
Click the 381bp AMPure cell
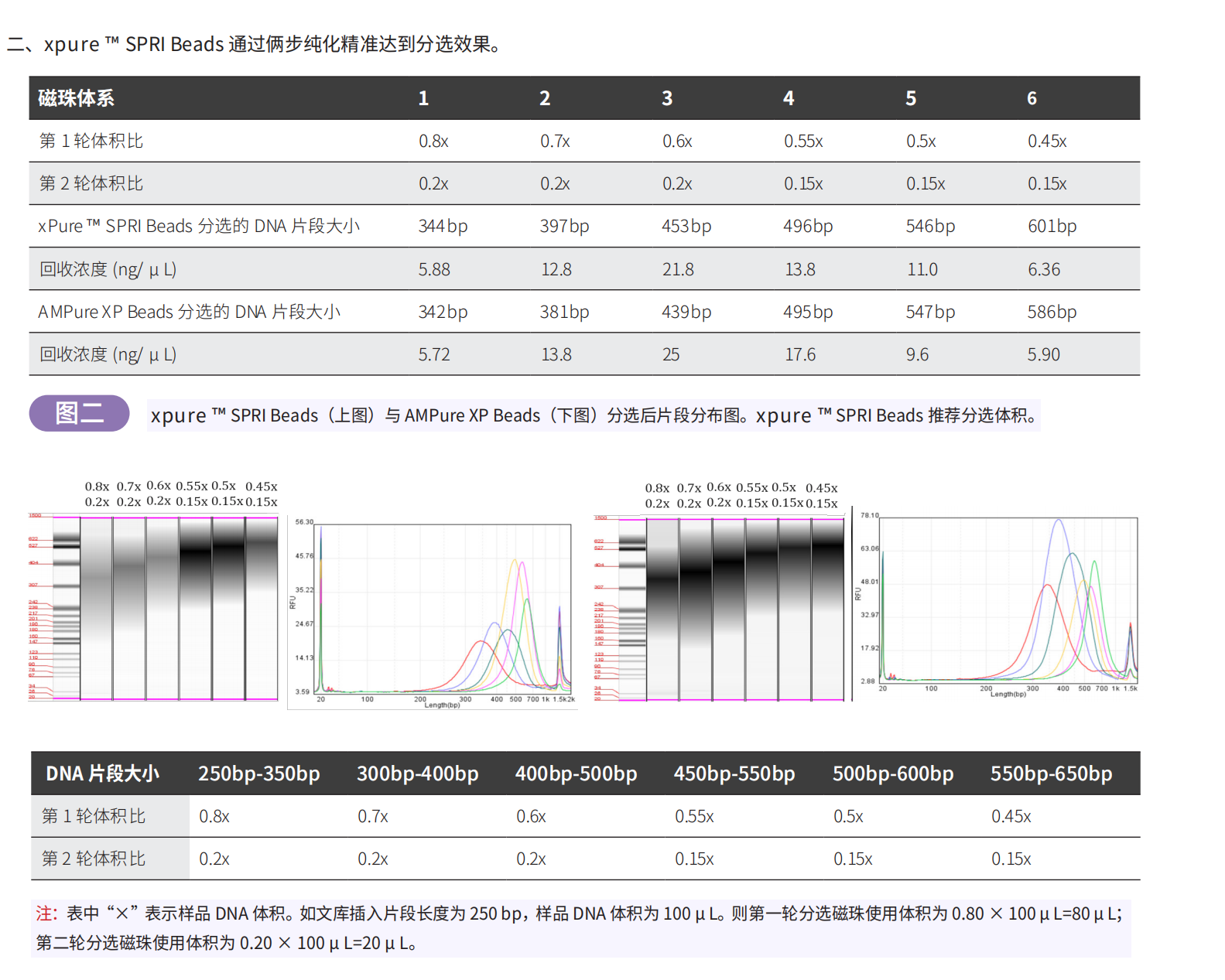pyautogui.click(x=564, y=312)
